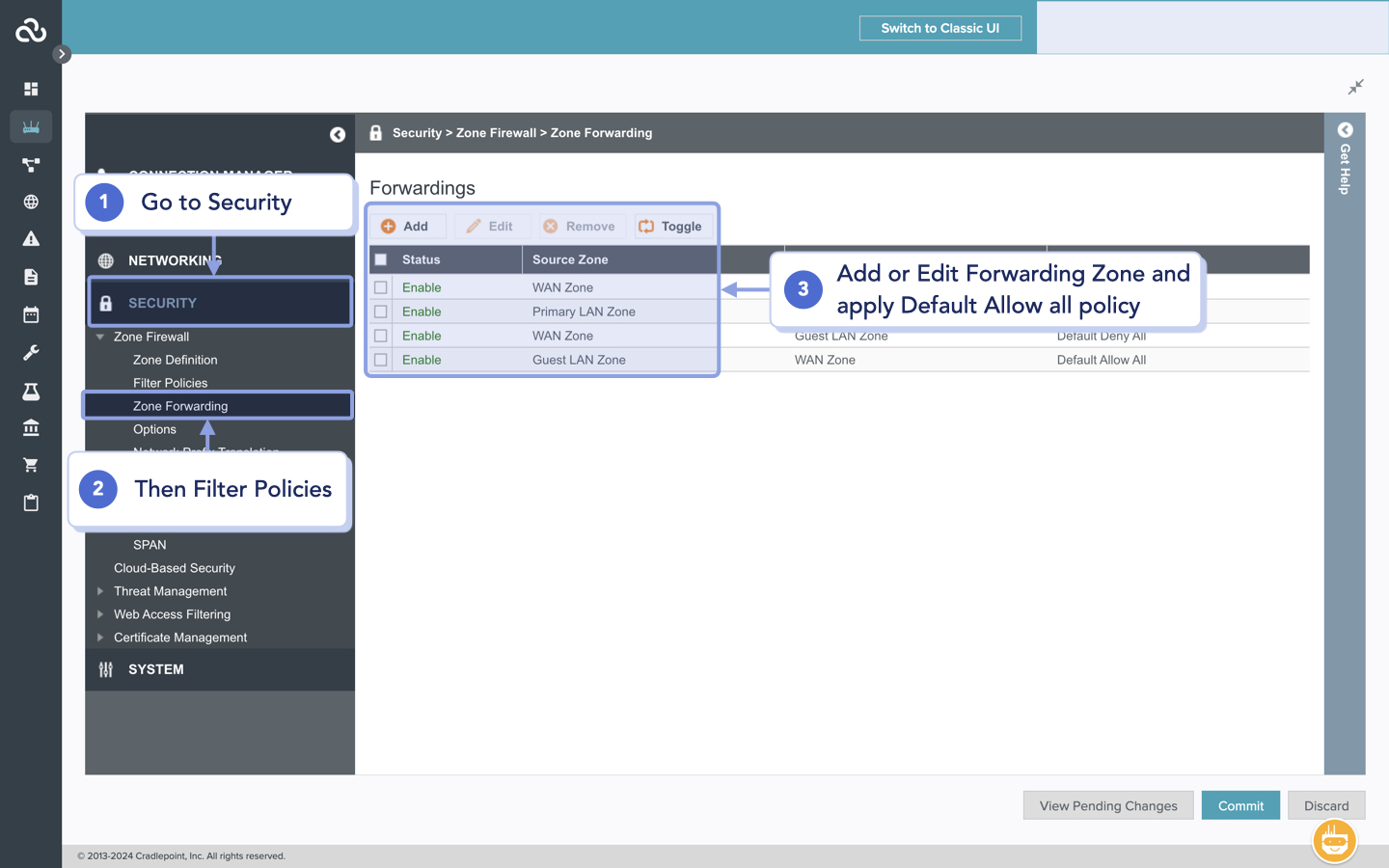This screenshot has height=868, width=1389.
Task: Switch to Classic UI
Action: point(940,27)
